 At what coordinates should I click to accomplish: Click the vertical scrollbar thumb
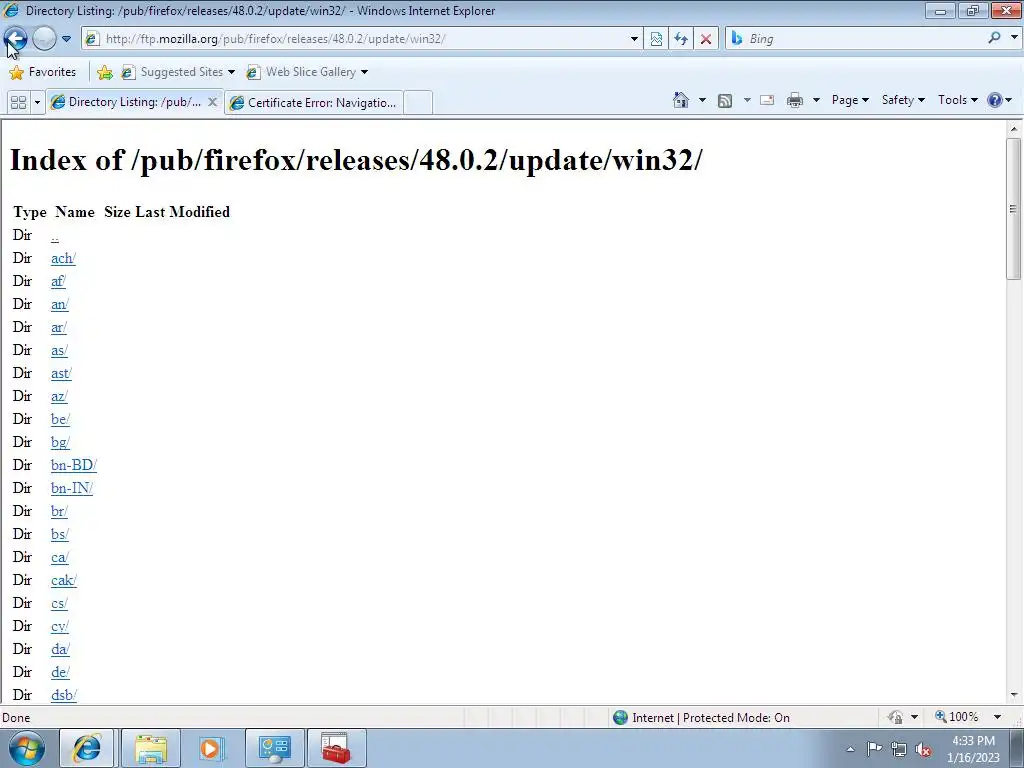pyautogui.click(x=1013, y=209)
